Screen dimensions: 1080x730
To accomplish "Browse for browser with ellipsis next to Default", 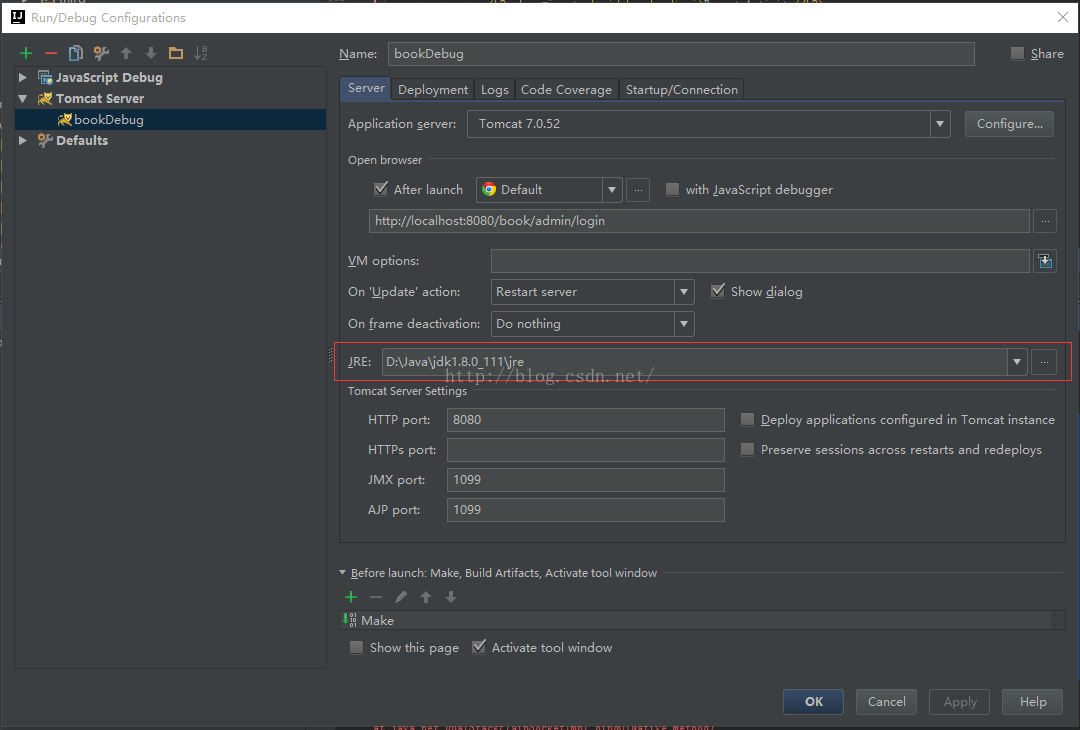I will coord(638,190).
